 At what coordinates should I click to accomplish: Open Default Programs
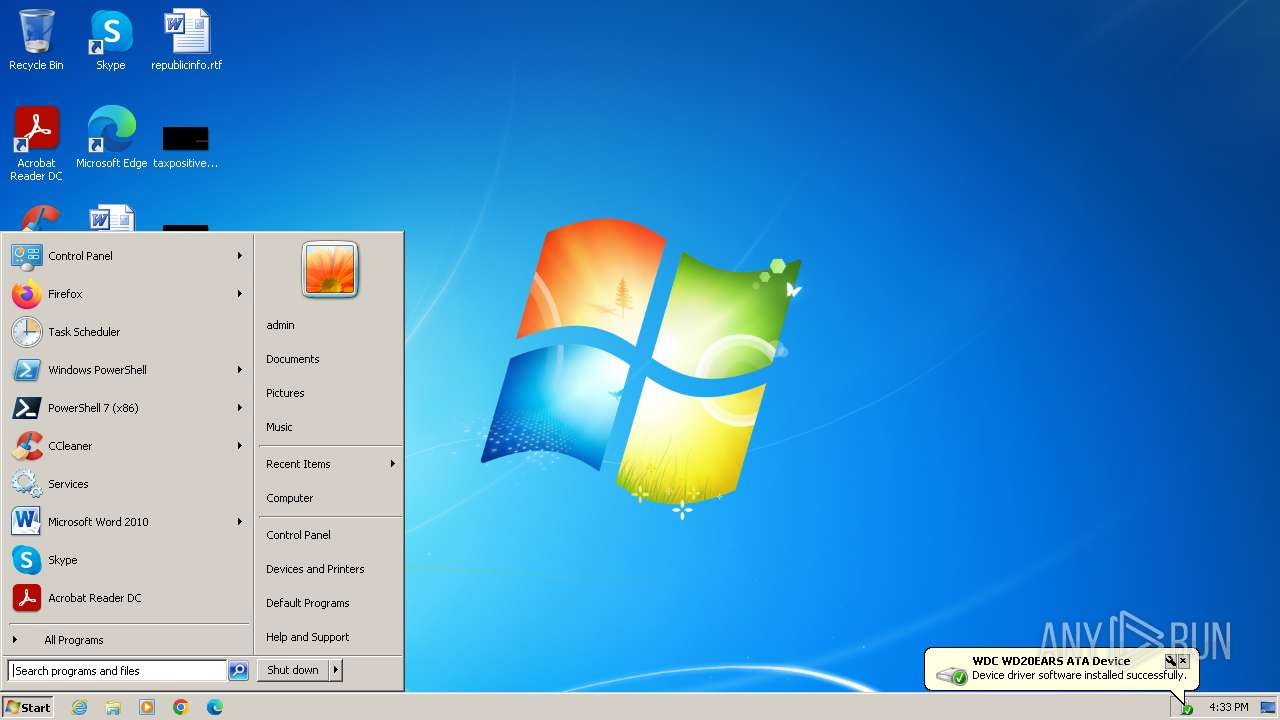point(330,603)
